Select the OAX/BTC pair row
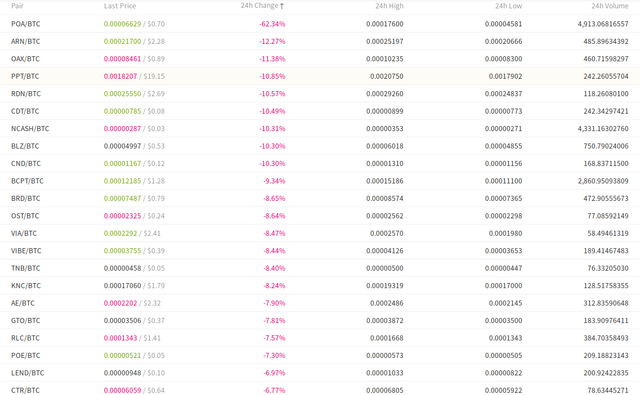 pos(320,59)
